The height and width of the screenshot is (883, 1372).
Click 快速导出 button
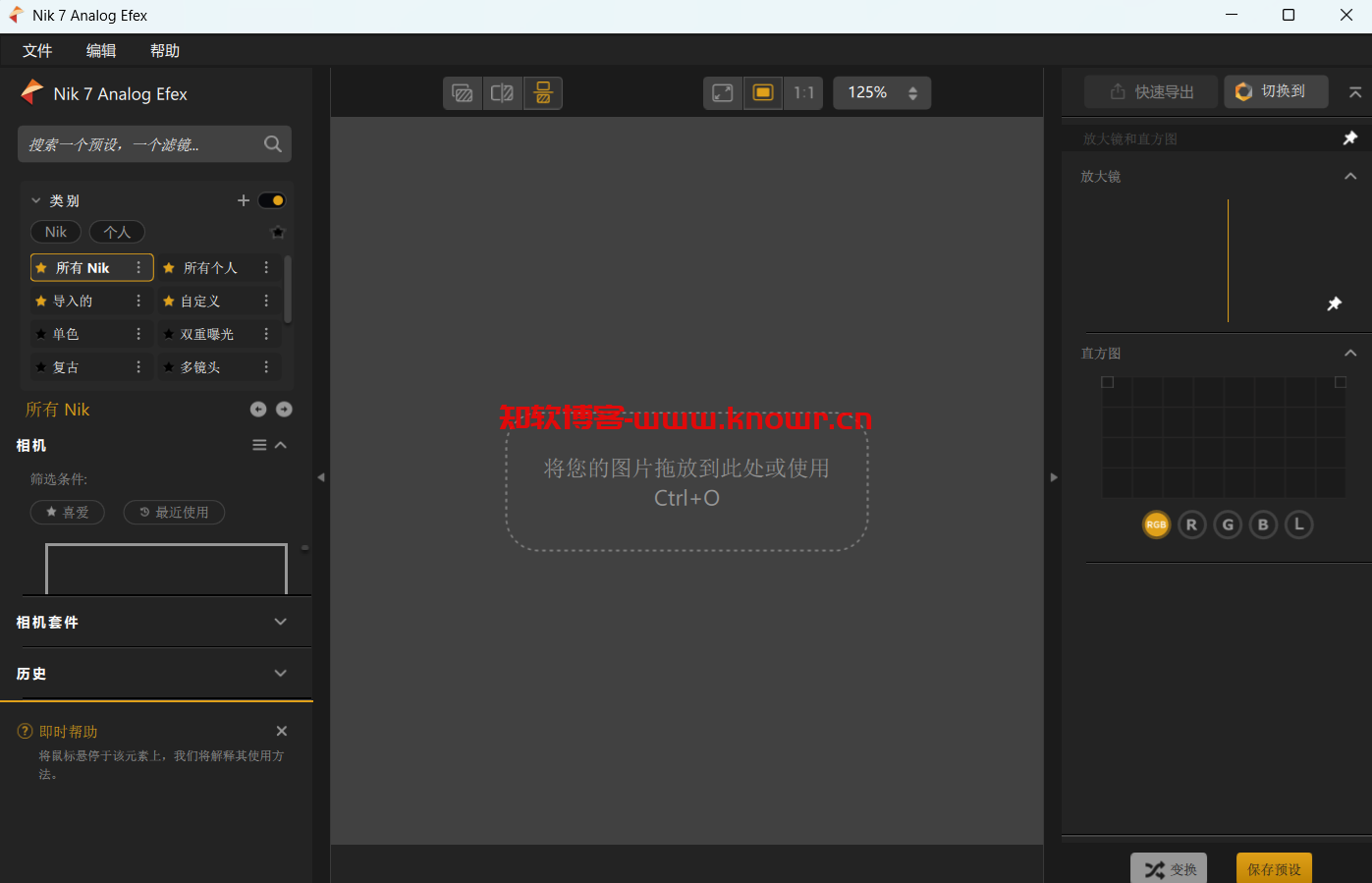tap(1151, 91)
